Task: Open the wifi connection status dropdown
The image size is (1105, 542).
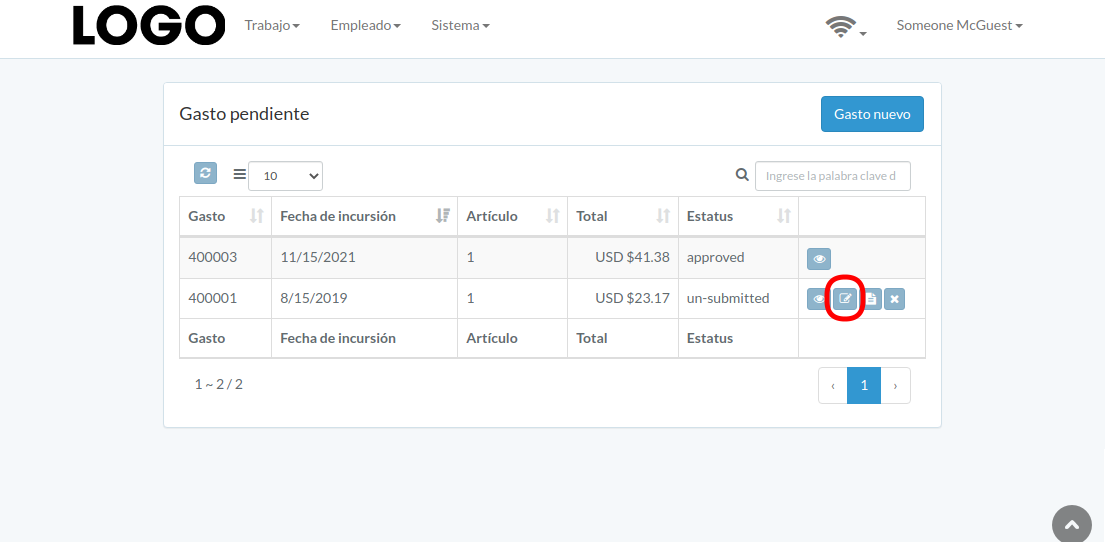Action: pyautogui.click(x=846, y=27)
